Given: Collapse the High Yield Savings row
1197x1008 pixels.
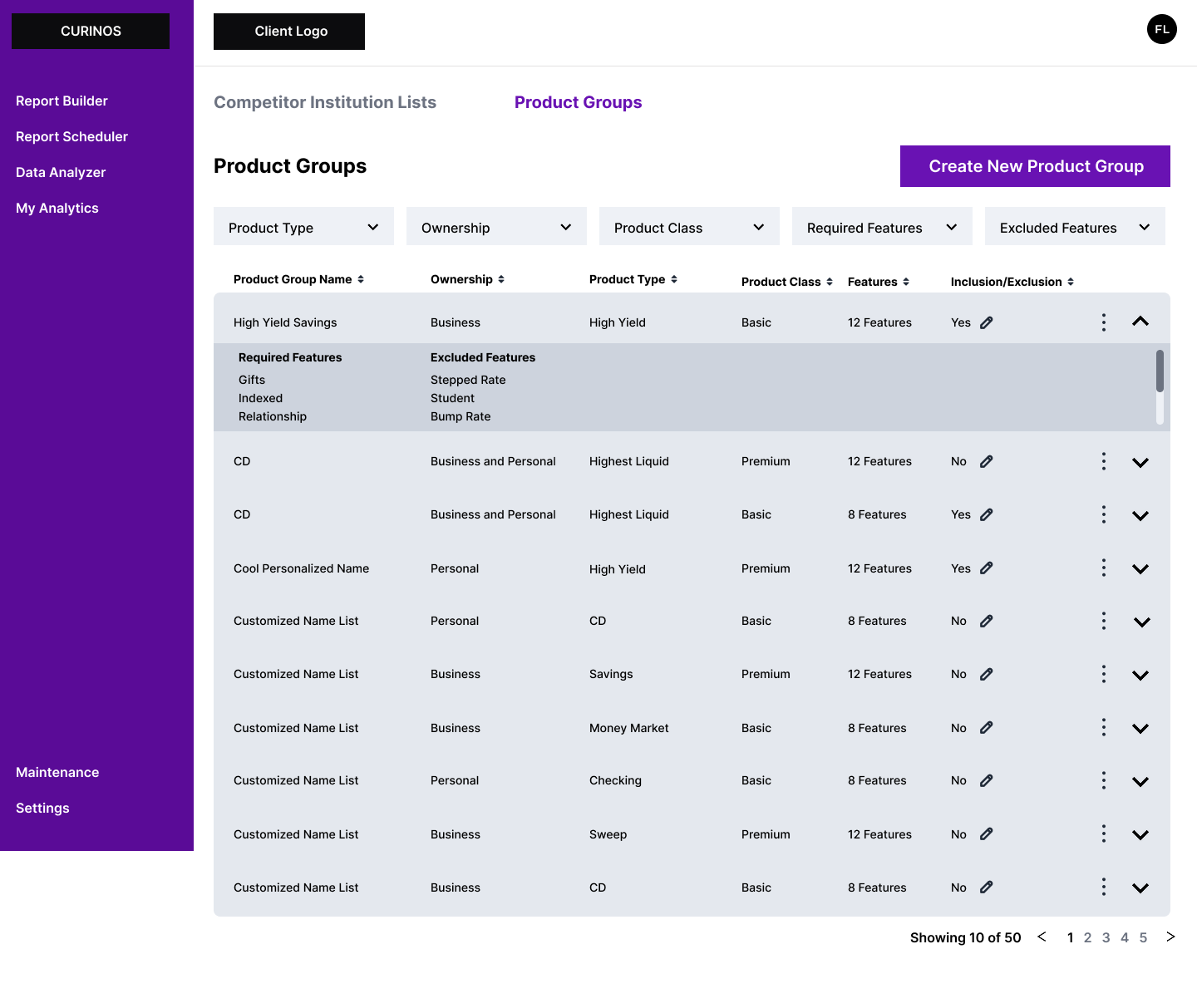Looking at the screenshot, I should [x=1140, y=322].
